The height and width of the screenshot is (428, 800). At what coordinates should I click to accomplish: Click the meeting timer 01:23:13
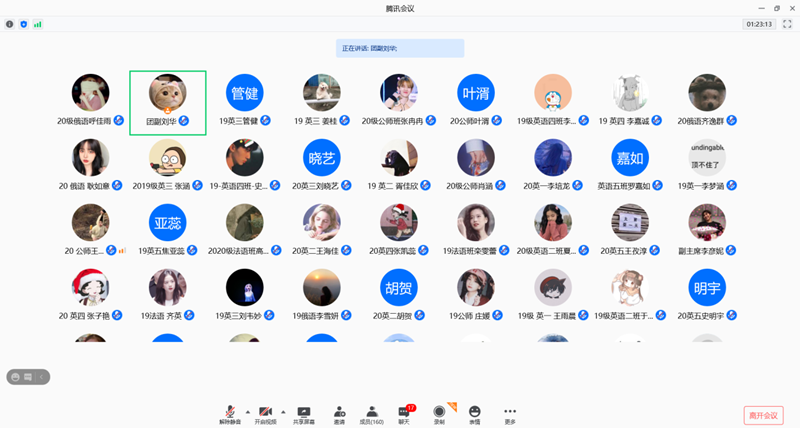(758, 24)
